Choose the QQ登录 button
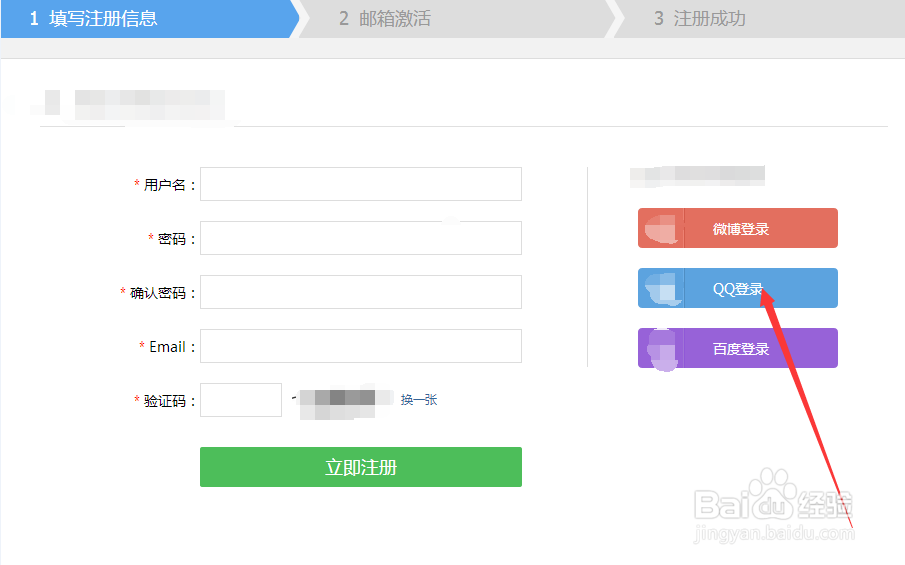 (738, 288)
